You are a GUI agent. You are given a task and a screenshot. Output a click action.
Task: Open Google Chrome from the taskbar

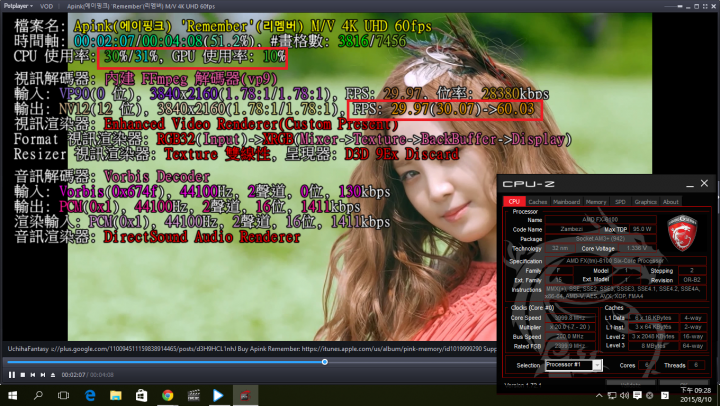coord(168,395)
